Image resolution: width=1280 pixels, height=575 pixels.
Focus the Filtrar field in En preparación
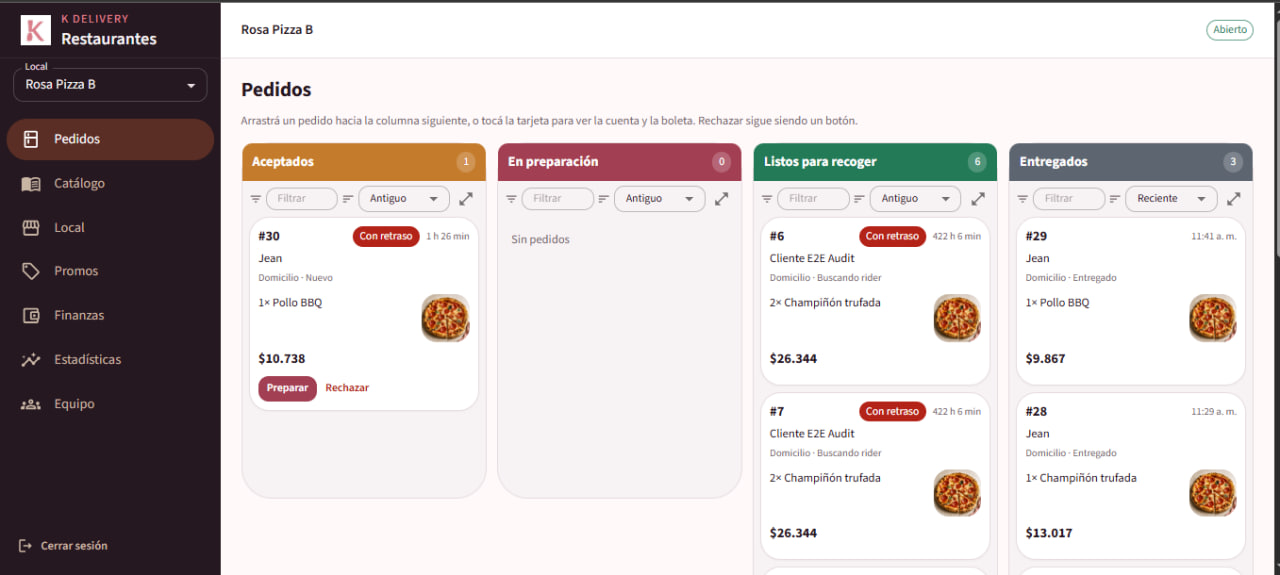coord(558,199)
